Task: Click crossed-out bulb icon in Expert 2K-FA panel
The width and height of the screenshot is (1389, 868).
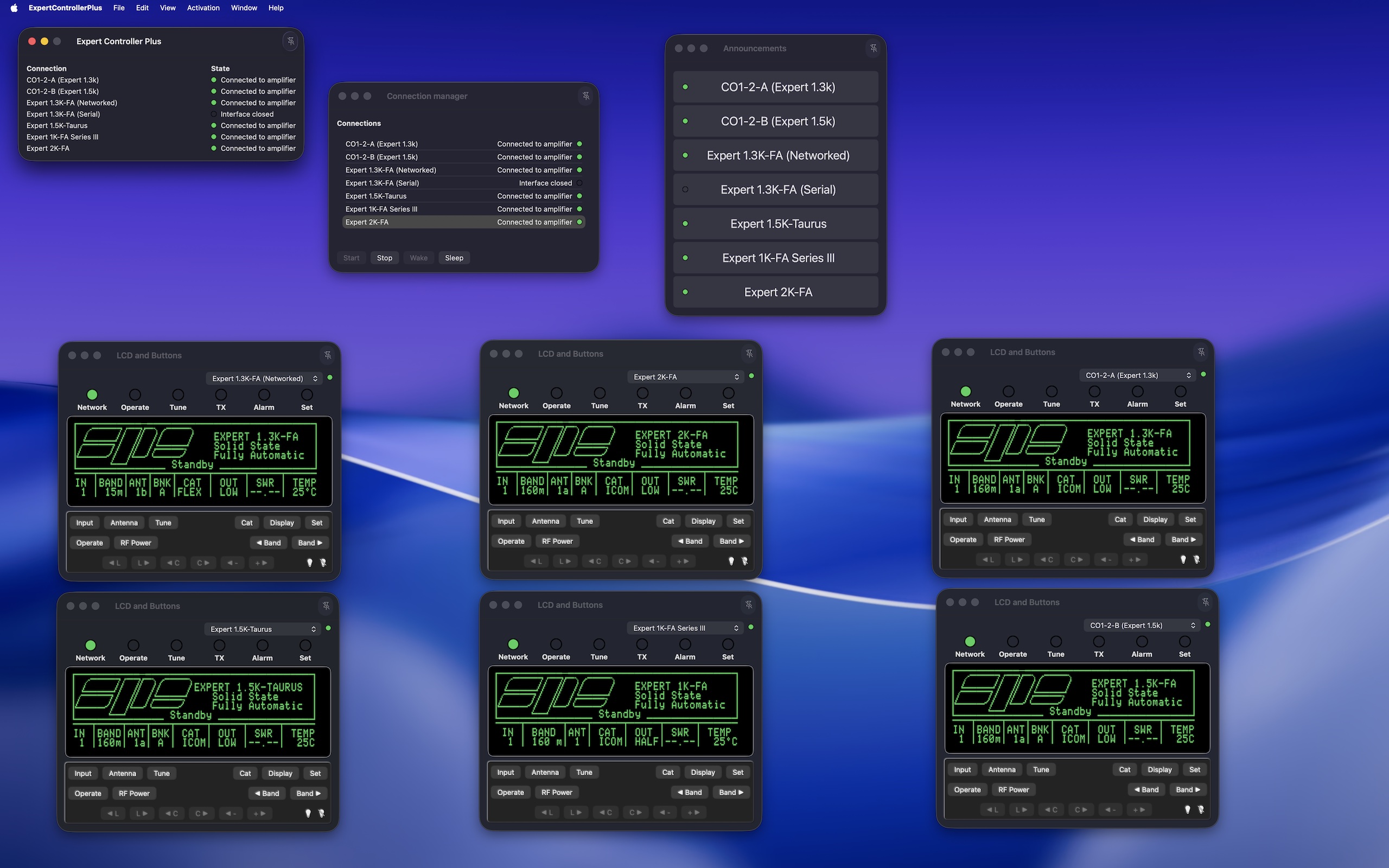Action: [x=744, y=561]
